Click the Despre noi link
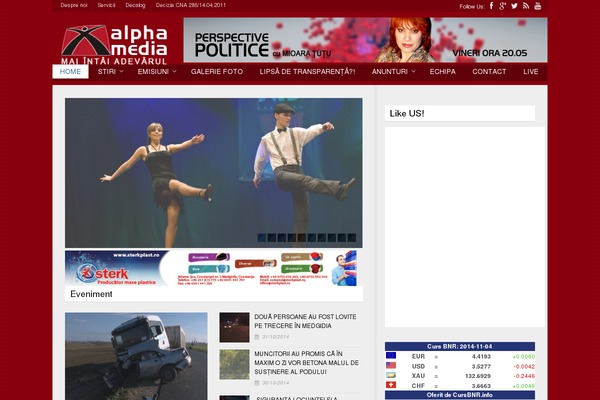 [x=74, y=5]
